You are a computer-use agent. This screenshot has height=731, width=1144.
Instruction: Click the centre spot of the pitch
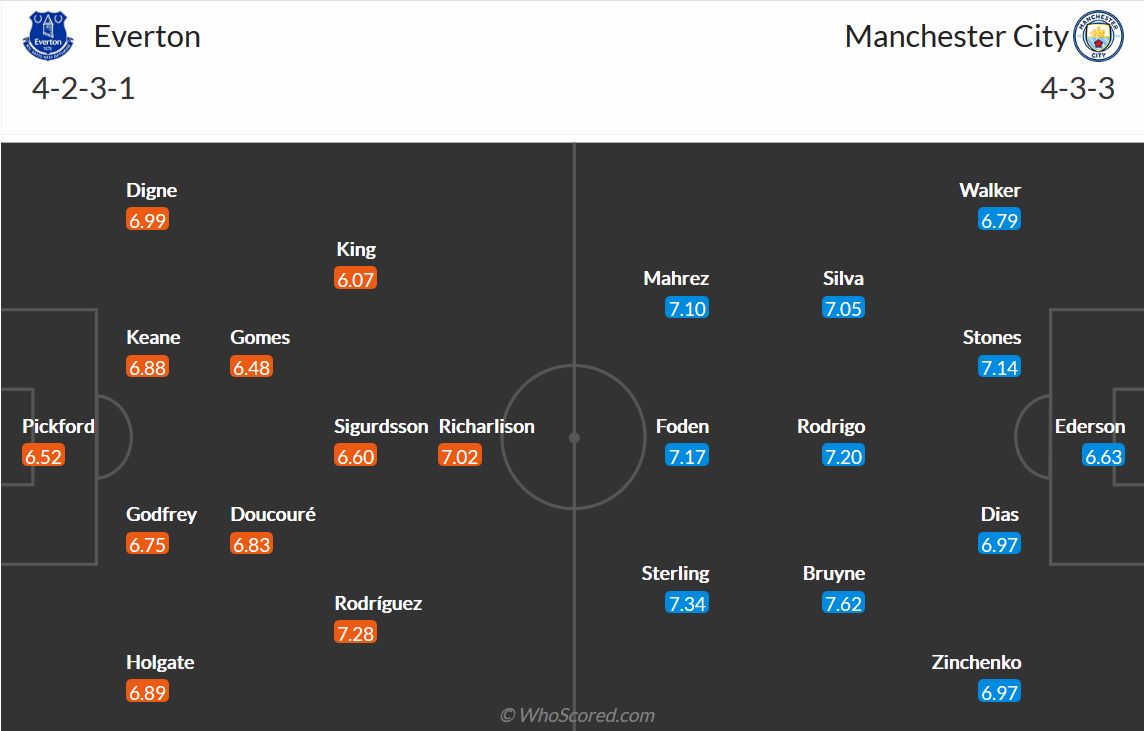(574, 438)
